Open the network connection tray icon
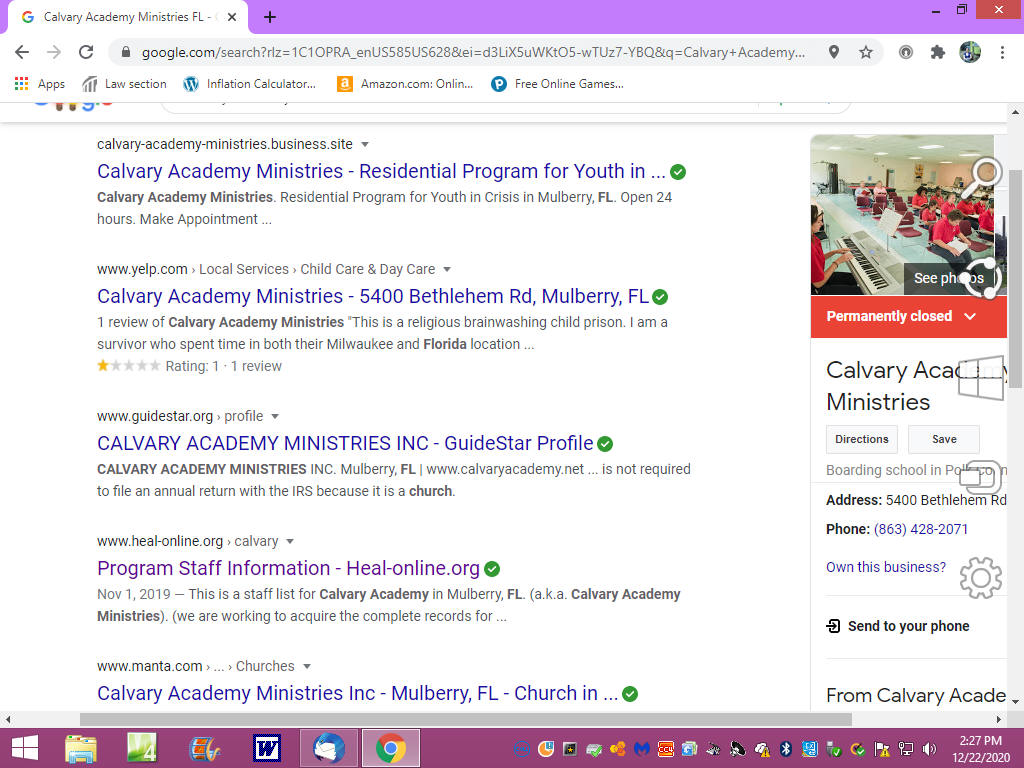 pos(906,749)
